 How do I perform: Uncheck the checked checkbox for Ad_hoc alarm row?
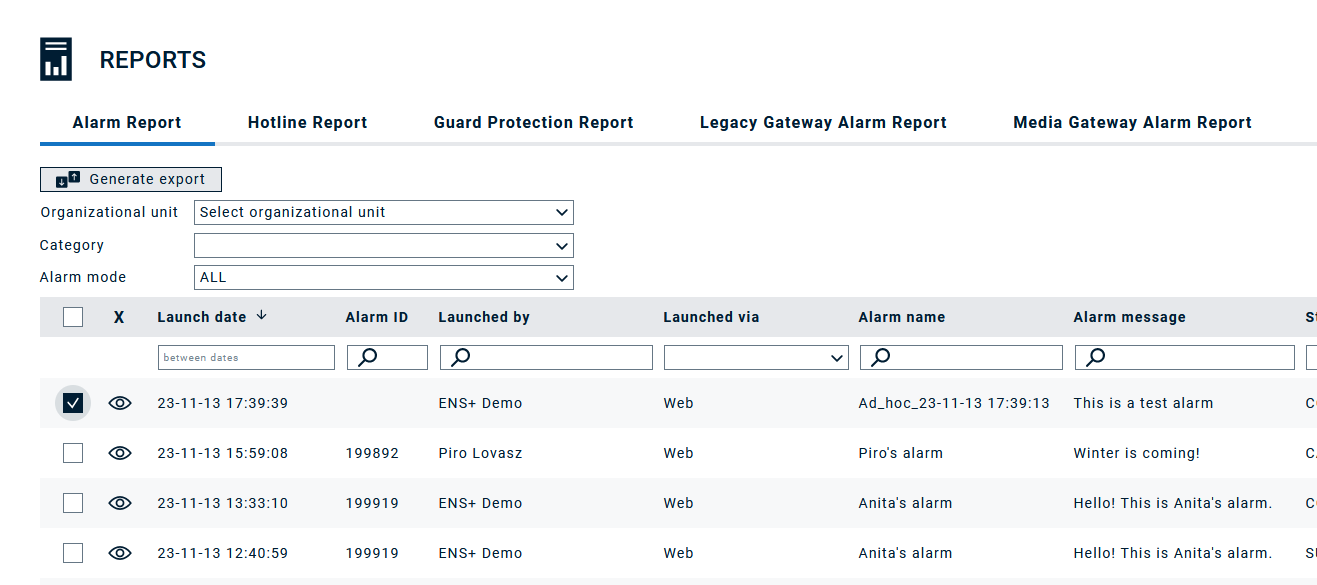[73, 403]
